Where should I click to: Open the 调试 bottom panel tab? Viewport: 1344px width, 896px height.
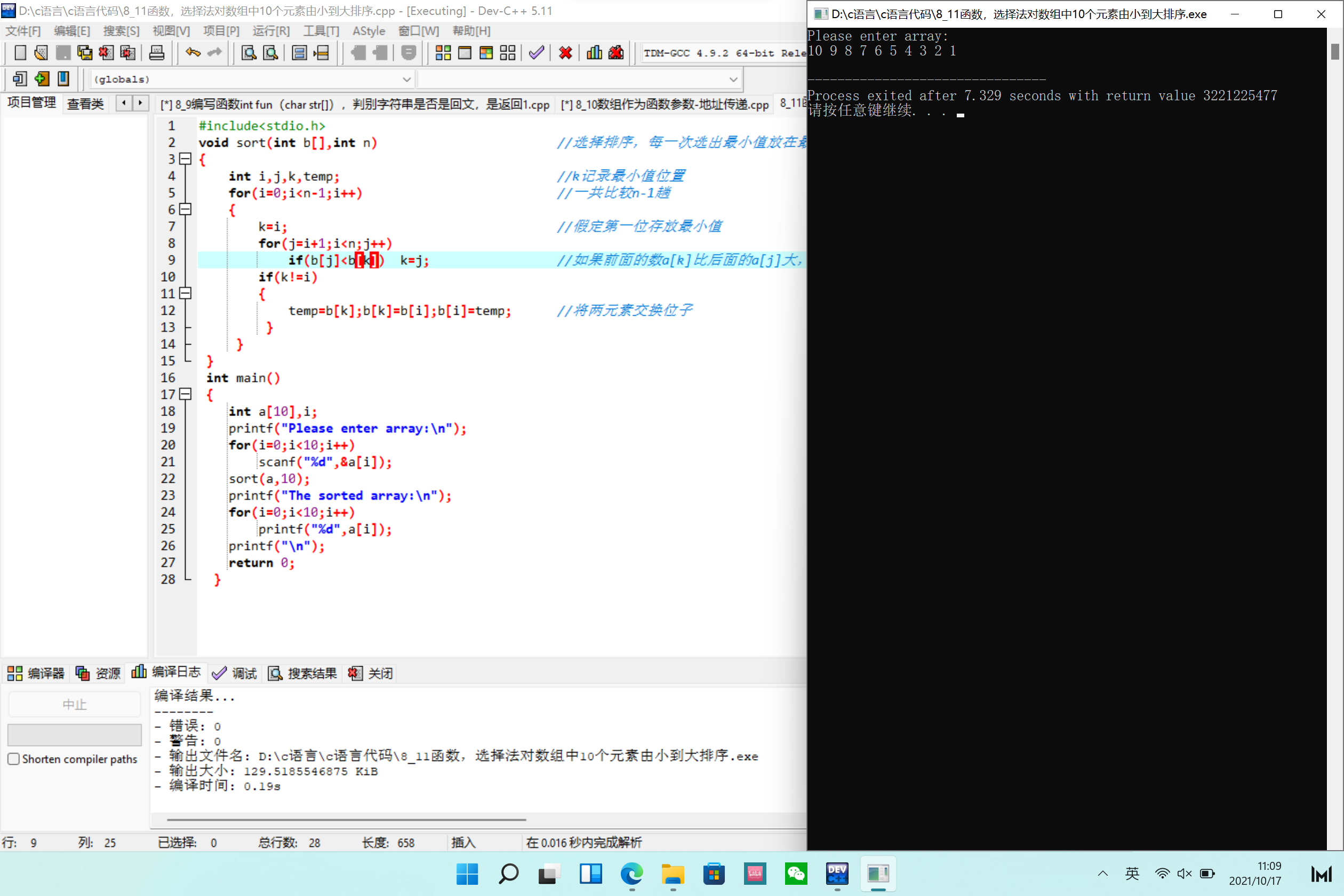point(234,673)
